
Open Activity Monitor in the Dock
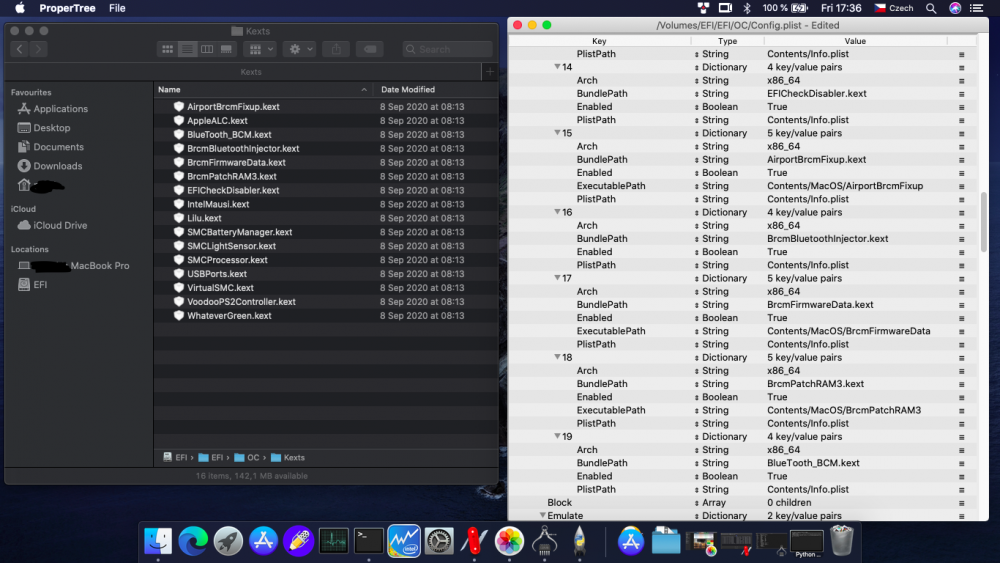[x=334, y=541]
